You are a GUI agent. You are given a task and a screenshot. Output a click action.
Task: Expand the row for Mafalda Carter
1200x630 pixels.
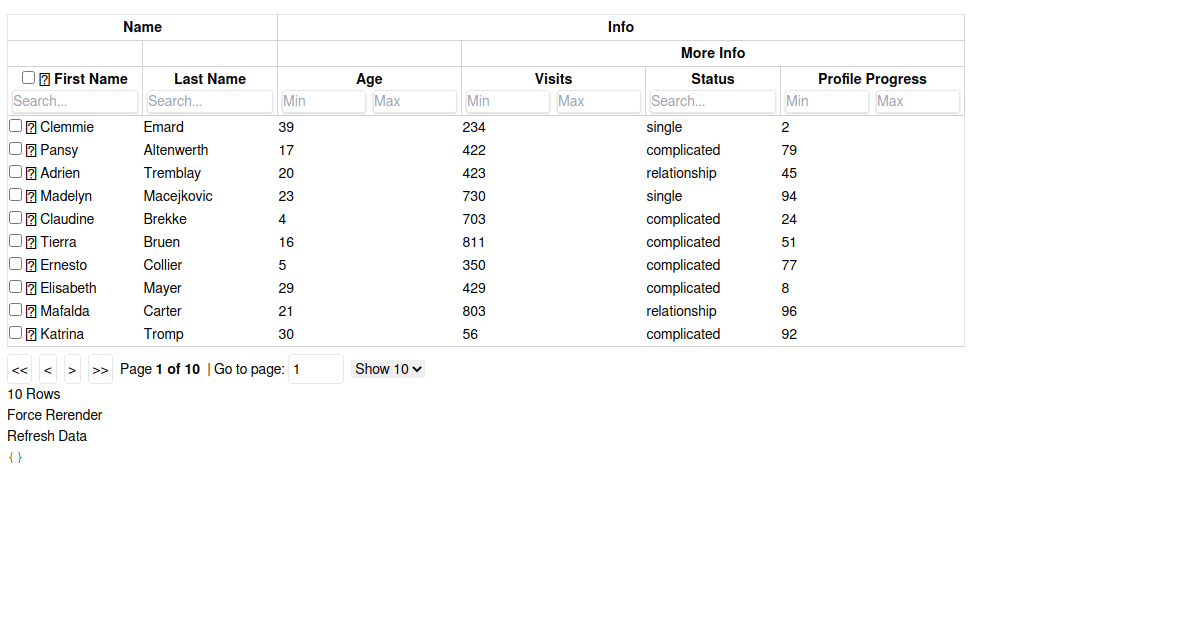pos(33,309)
